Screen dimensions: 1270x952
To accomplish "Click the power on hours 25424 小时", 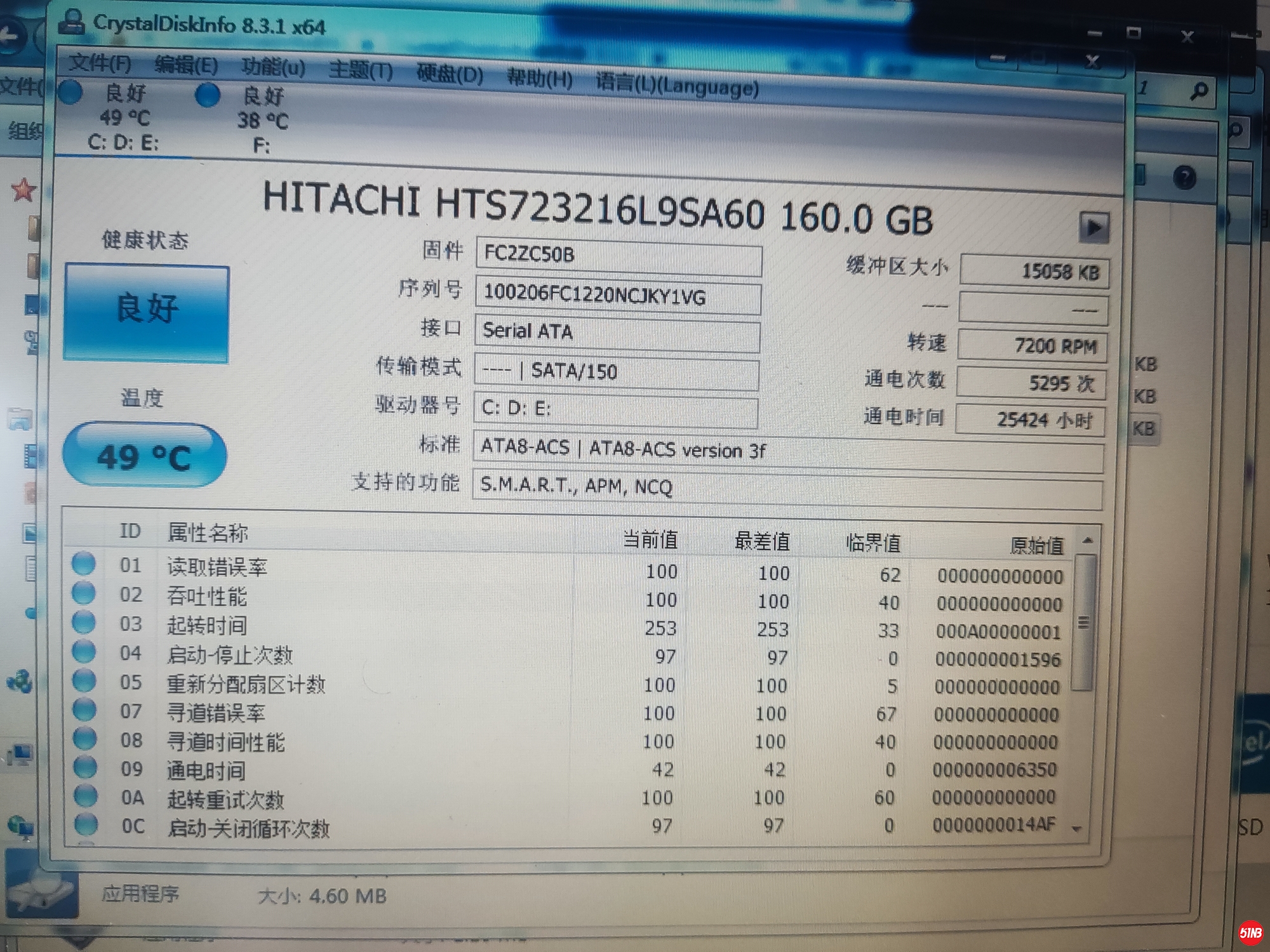I will 1031,420.
